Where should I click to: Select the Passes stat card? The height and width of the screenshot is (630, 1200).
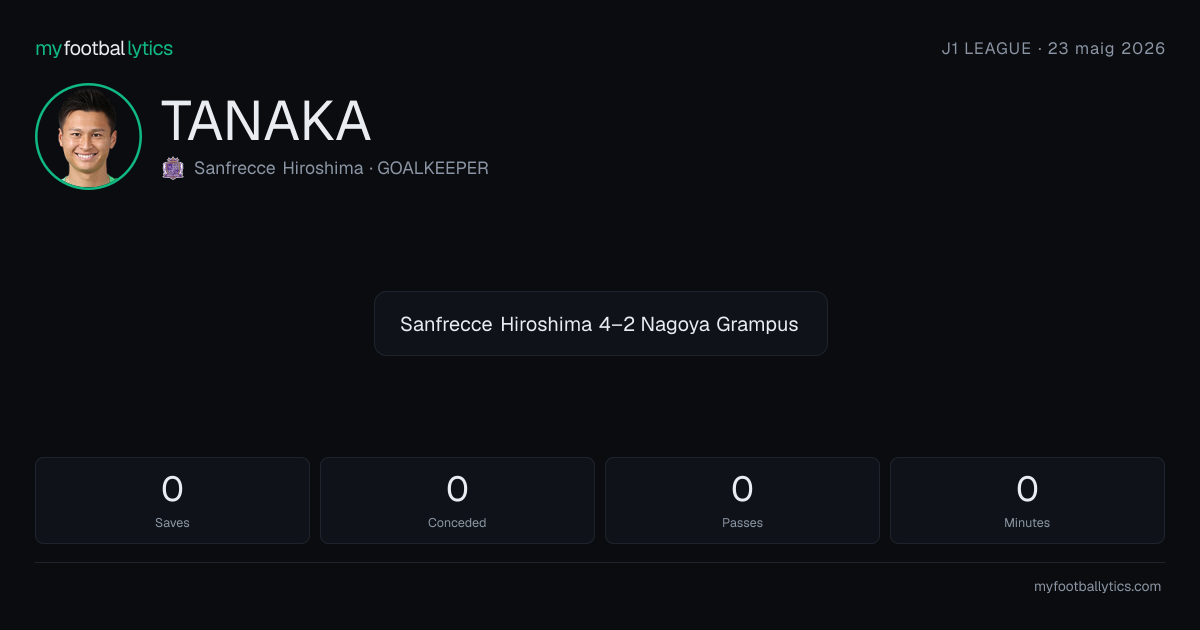(742, 500)
